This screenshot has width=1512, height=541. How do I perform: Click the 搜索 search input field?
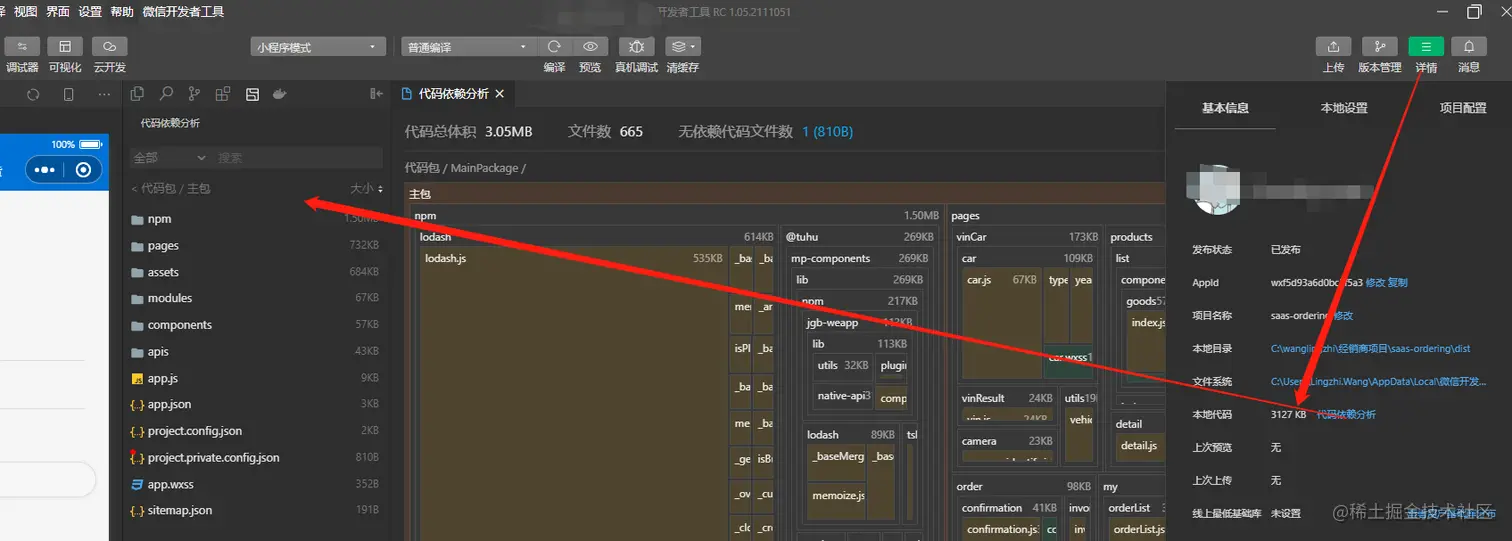pyautogui.click(x=298, y=158)
